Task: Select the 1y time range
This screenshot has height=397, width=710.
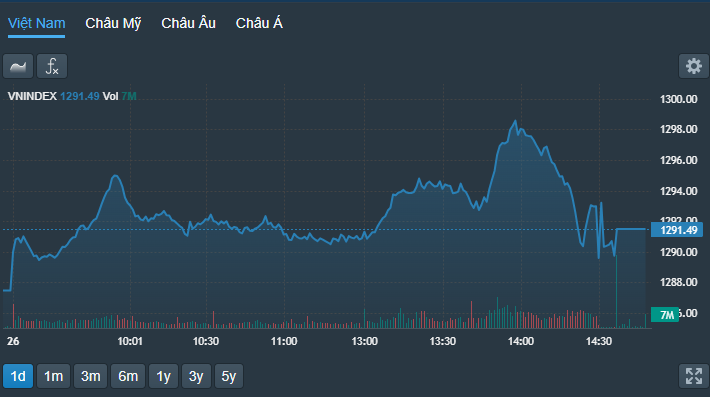Action: (x=163, y=376)
